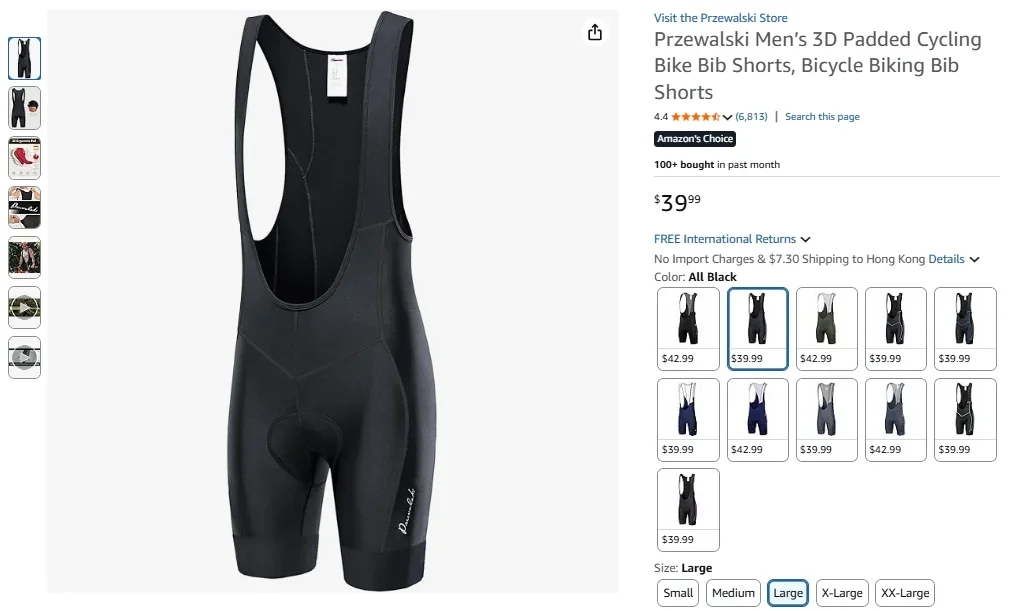Viewport: 1014px width, 611px height.
Task: Open the video thumbnail in image sidebar
Action: pos(24,307)
